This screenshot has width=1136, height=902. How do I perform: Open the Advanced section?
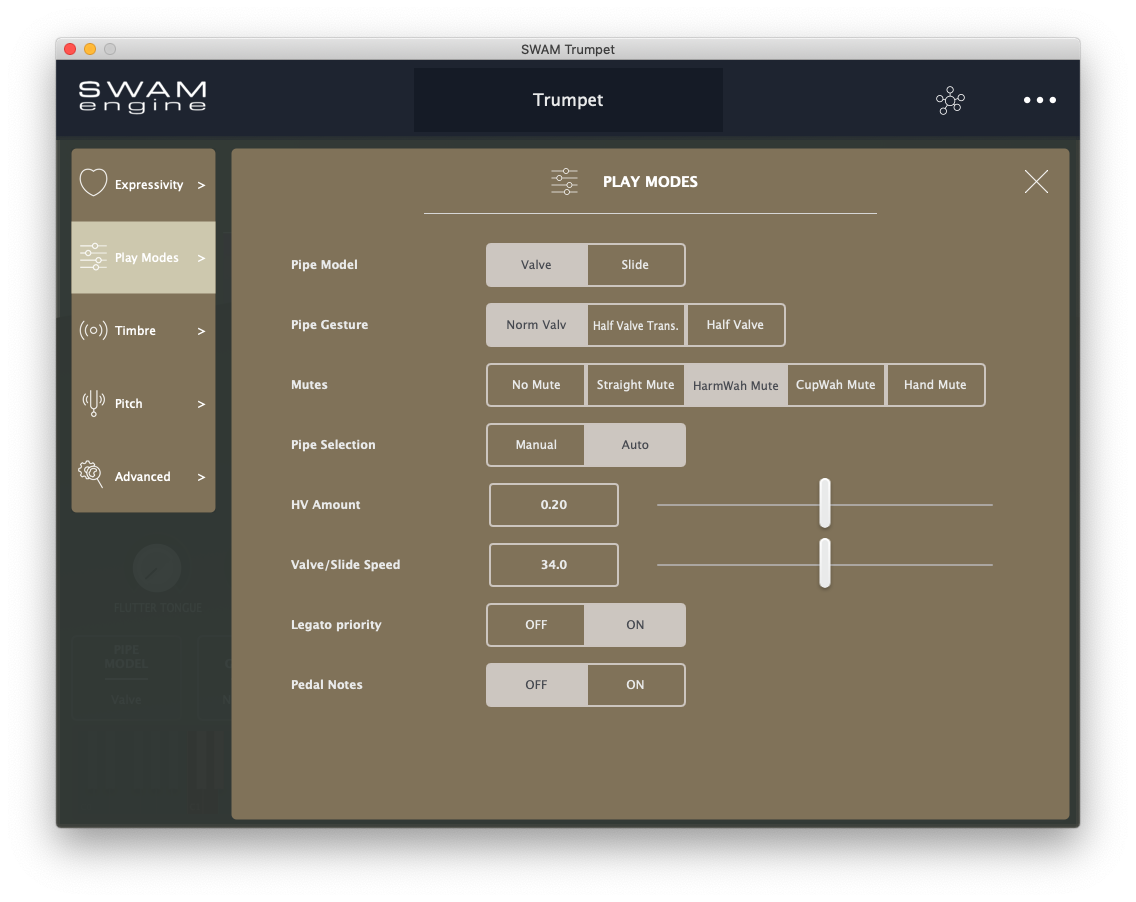[143, 476]
